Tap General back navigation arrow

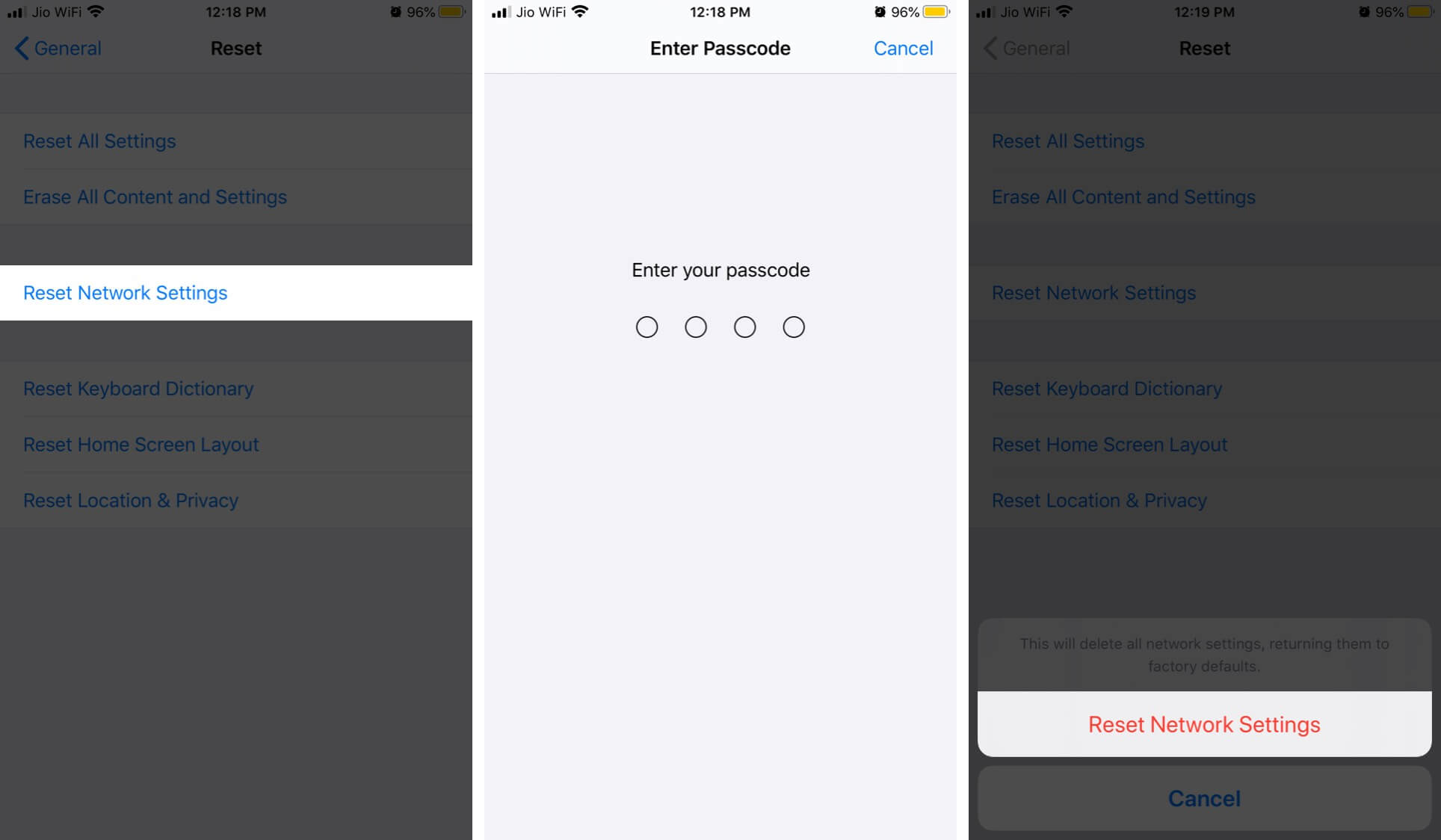coord(19,47)
